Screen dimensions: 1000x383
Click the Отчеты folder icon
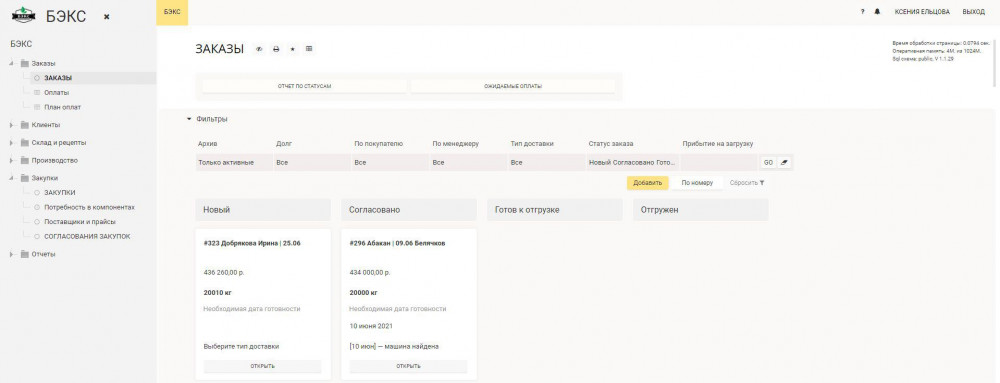(x=25, y=254)
